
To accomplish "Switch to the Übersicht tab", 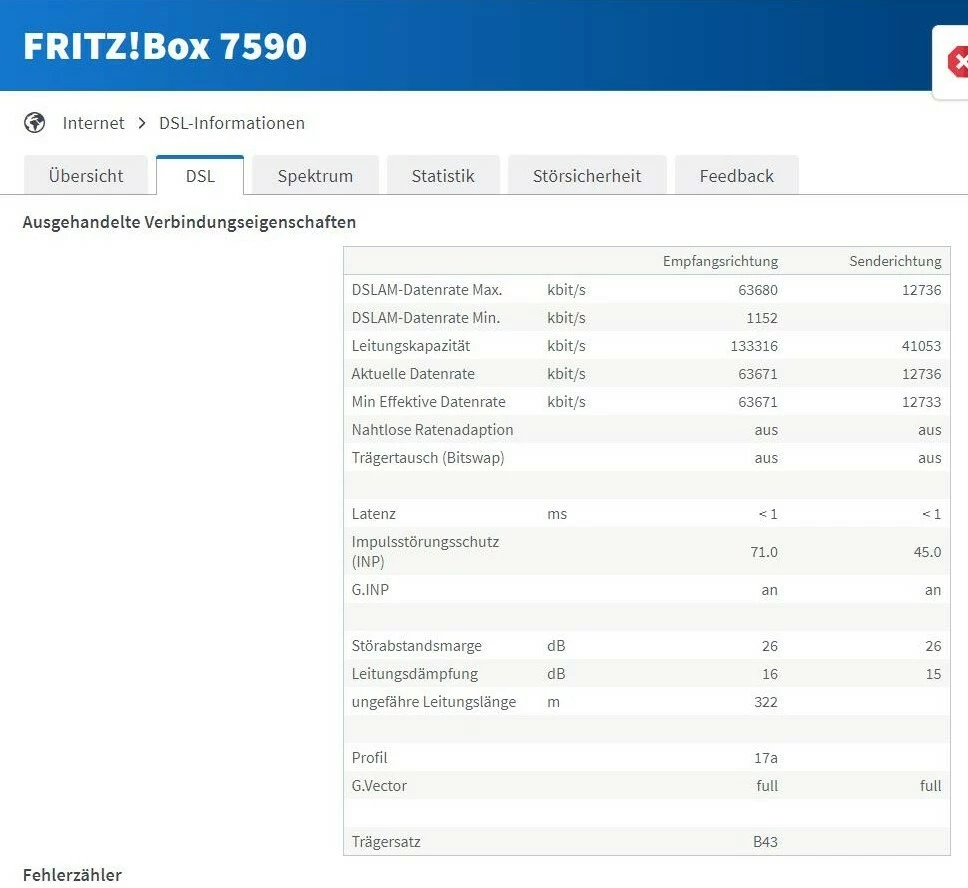I will click(x=86, y=176).
